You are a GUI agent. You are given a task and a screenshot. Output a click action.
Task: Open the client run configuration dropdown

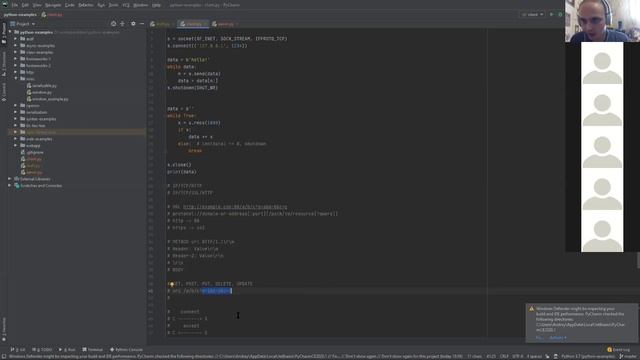point(533,14)
